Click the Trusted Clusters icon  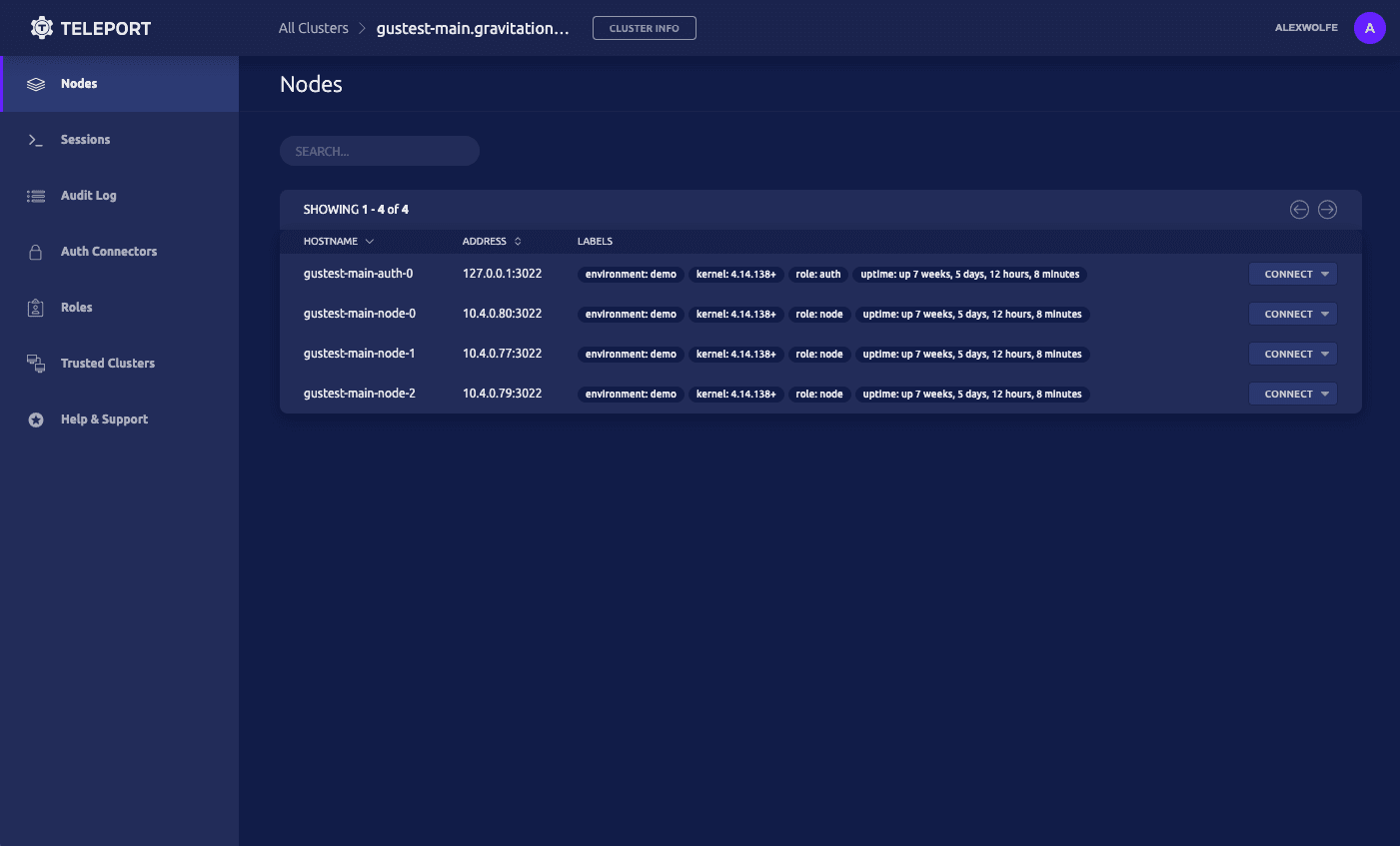point(36,363)
